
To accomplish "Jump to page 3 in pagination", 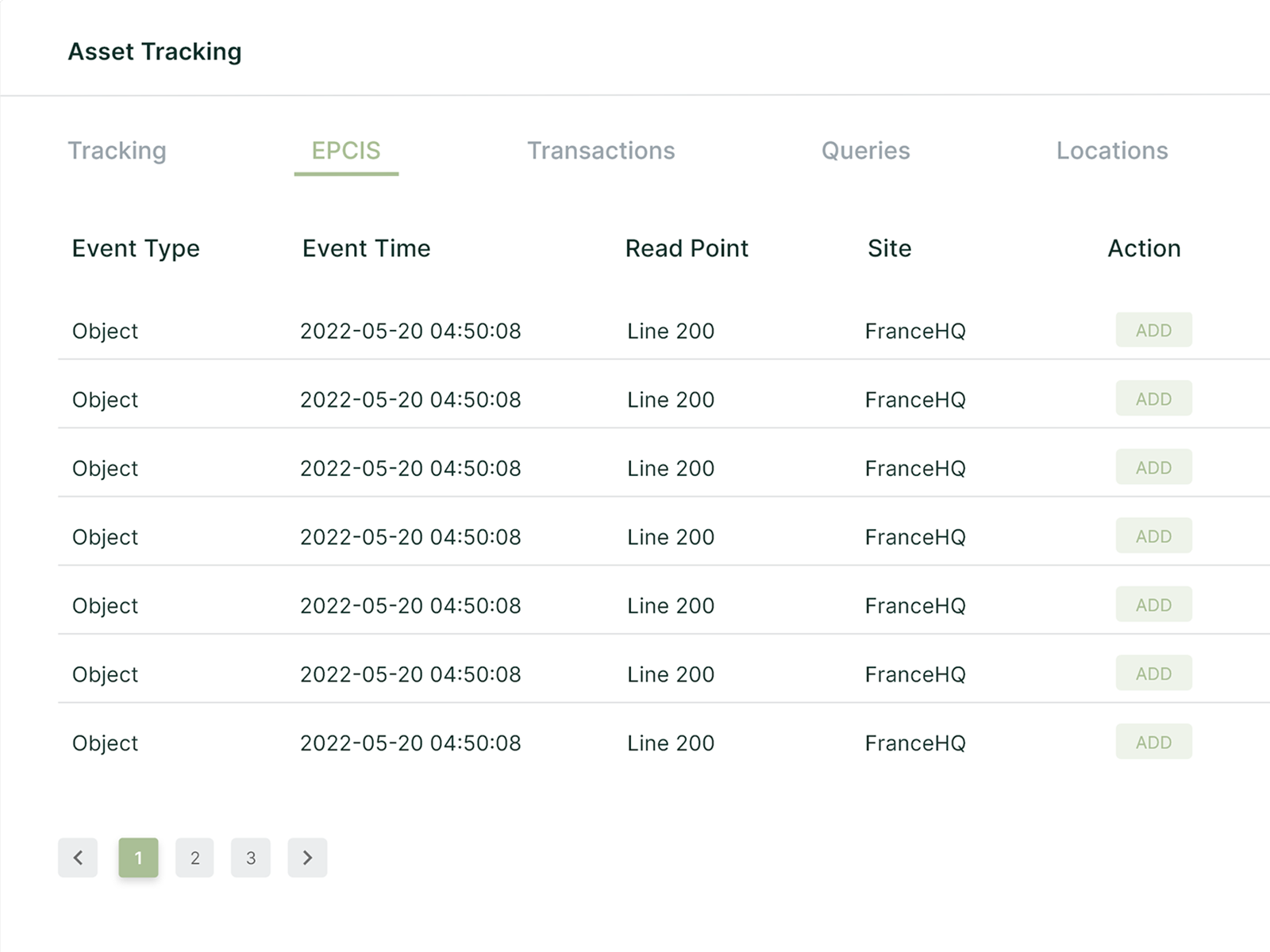I will click(251, 858).
